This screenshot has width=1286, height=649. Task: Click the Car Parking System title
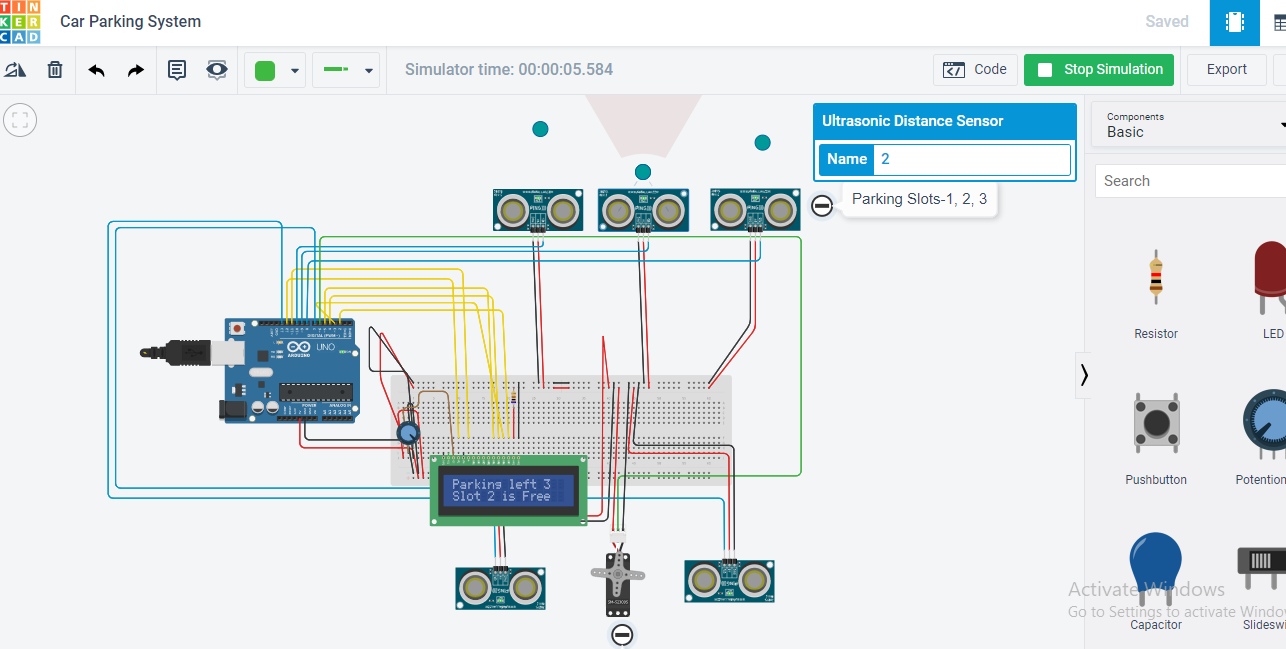pos(130,21)
